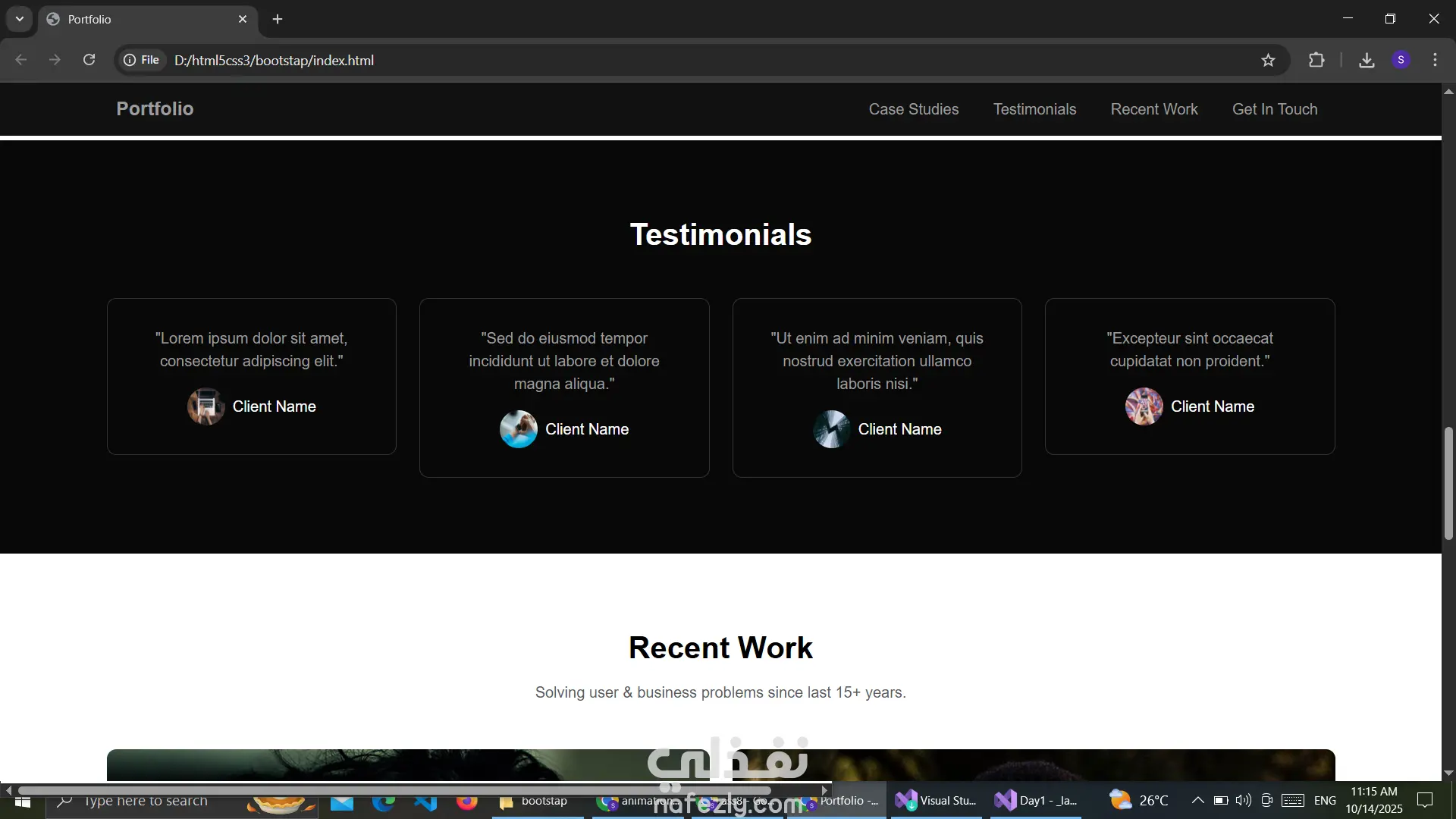Click the Portfolio brand logo text
This screenshot has width=1456, height=819.
click(155, 108)
